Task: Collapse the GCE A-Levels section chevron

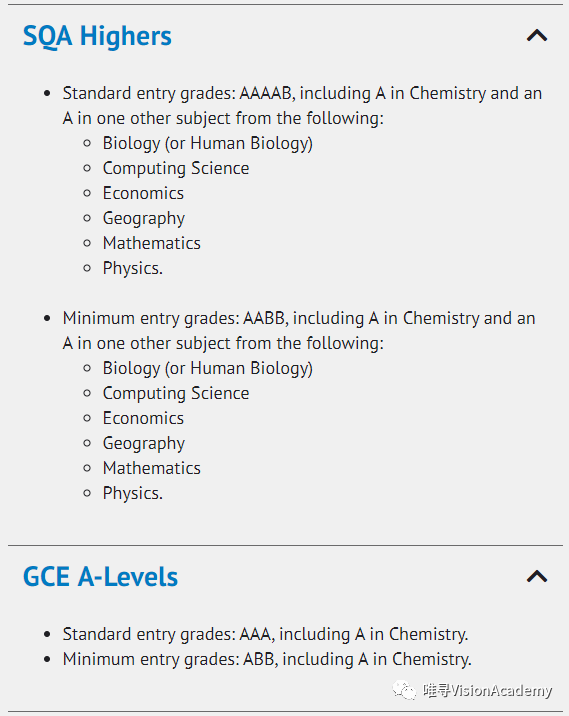Action: point(537,576)
